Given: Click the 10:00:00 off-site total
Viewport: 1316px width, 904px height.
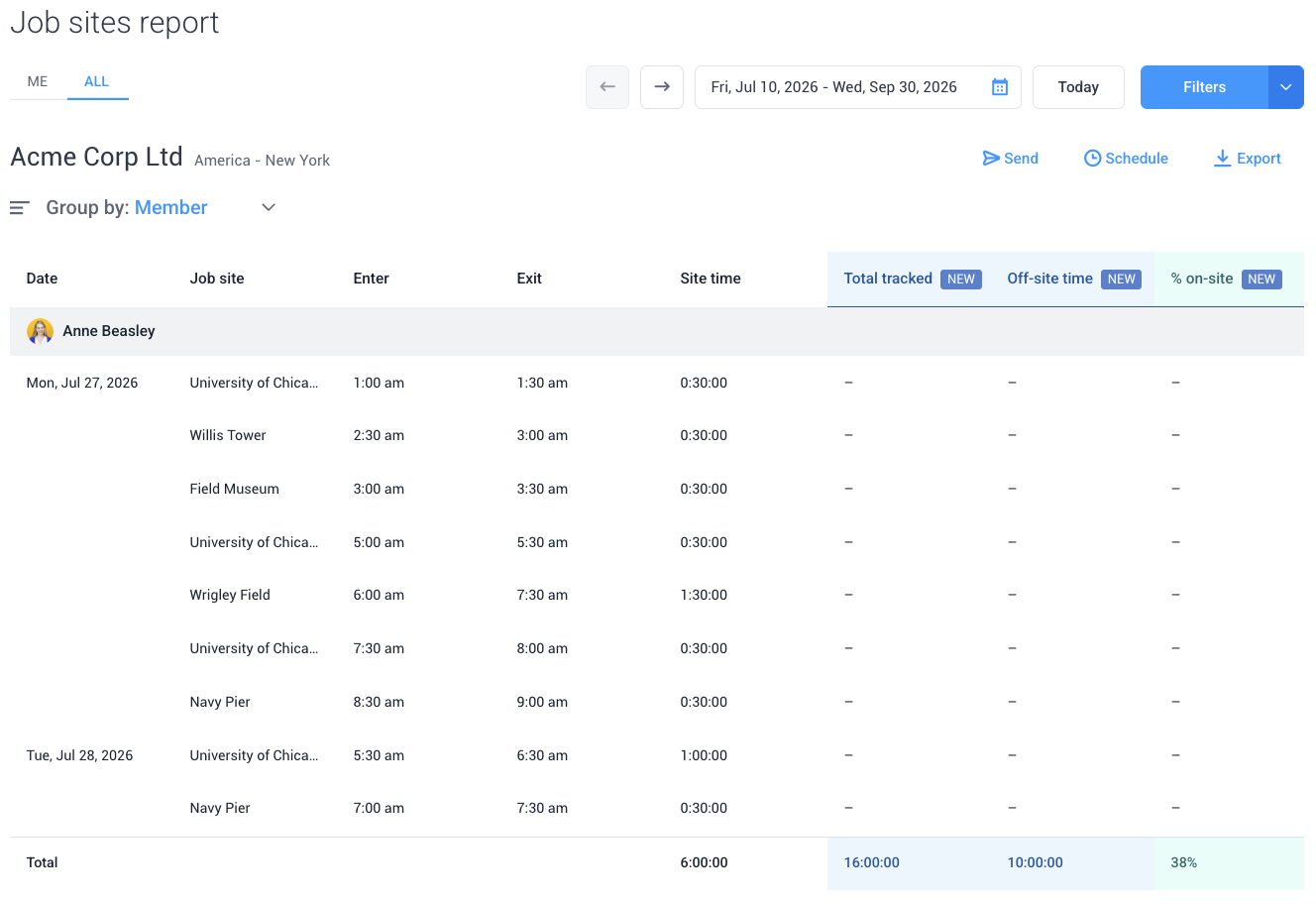Looking at the screenshot, I should (1036, 862).
